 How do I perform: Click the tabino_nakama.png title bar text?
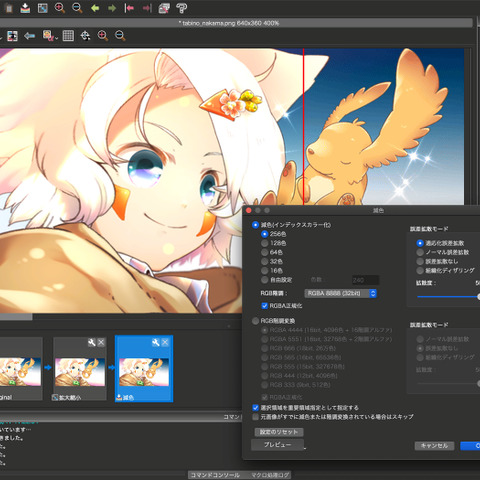pos(229,23)
